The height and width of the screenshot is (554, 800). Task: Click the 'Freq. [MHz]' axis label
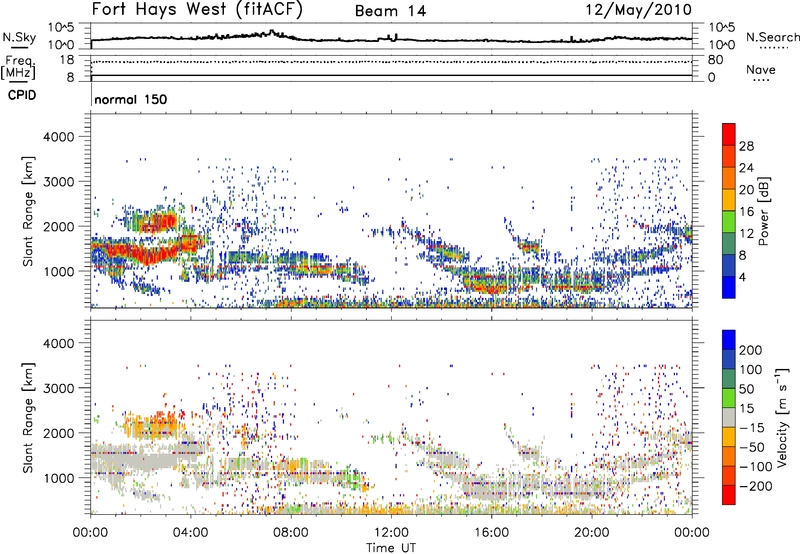coord(19,67)
